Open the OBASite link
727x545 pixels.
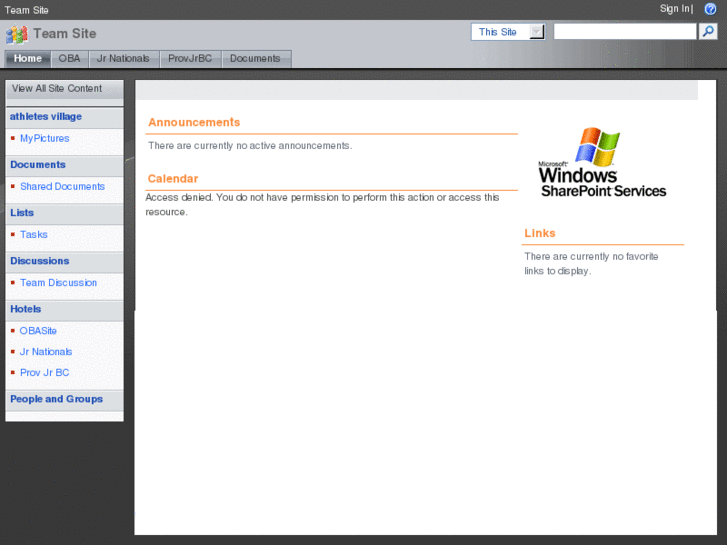tap(38, 331)
